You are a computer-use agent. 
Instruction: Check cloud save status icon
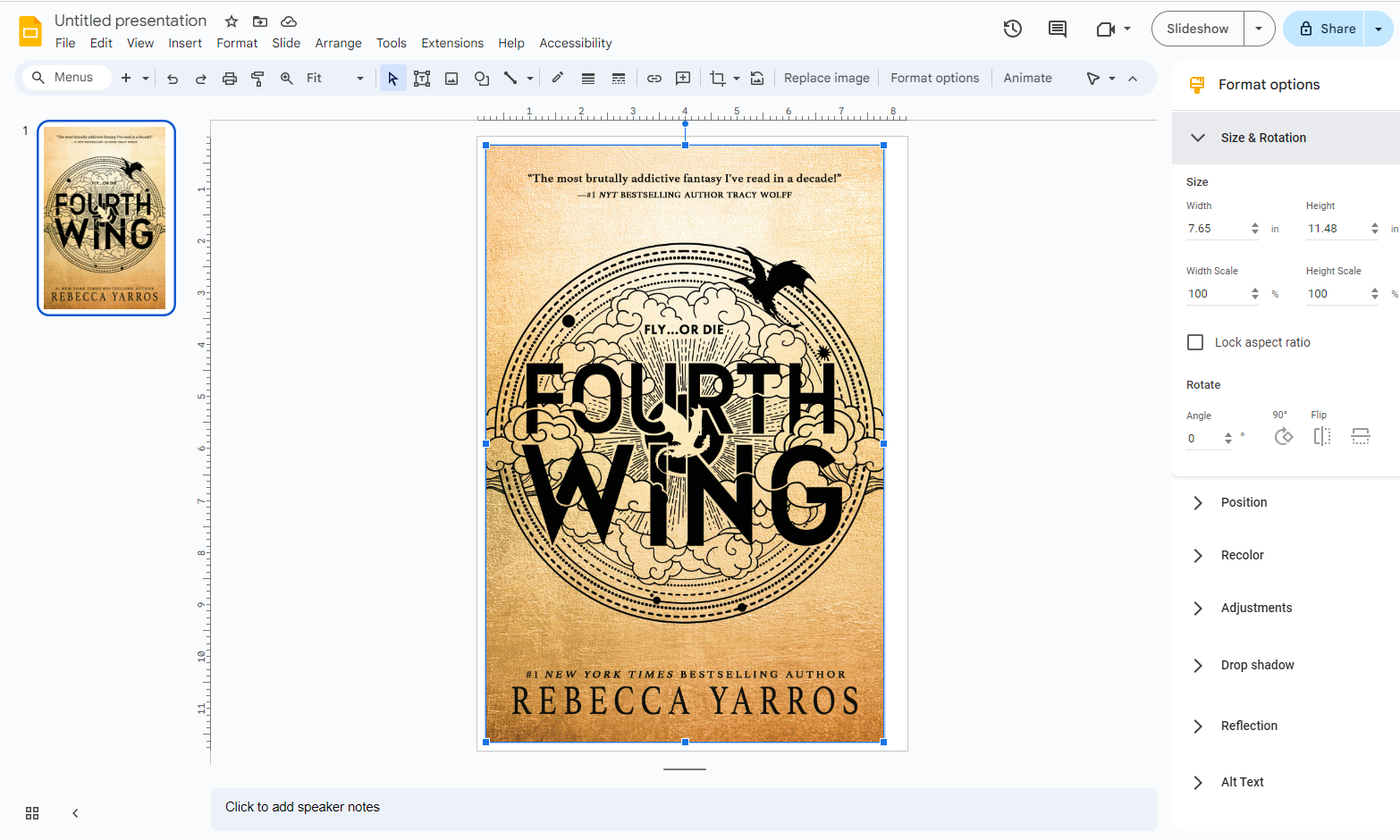click(289, 21)
